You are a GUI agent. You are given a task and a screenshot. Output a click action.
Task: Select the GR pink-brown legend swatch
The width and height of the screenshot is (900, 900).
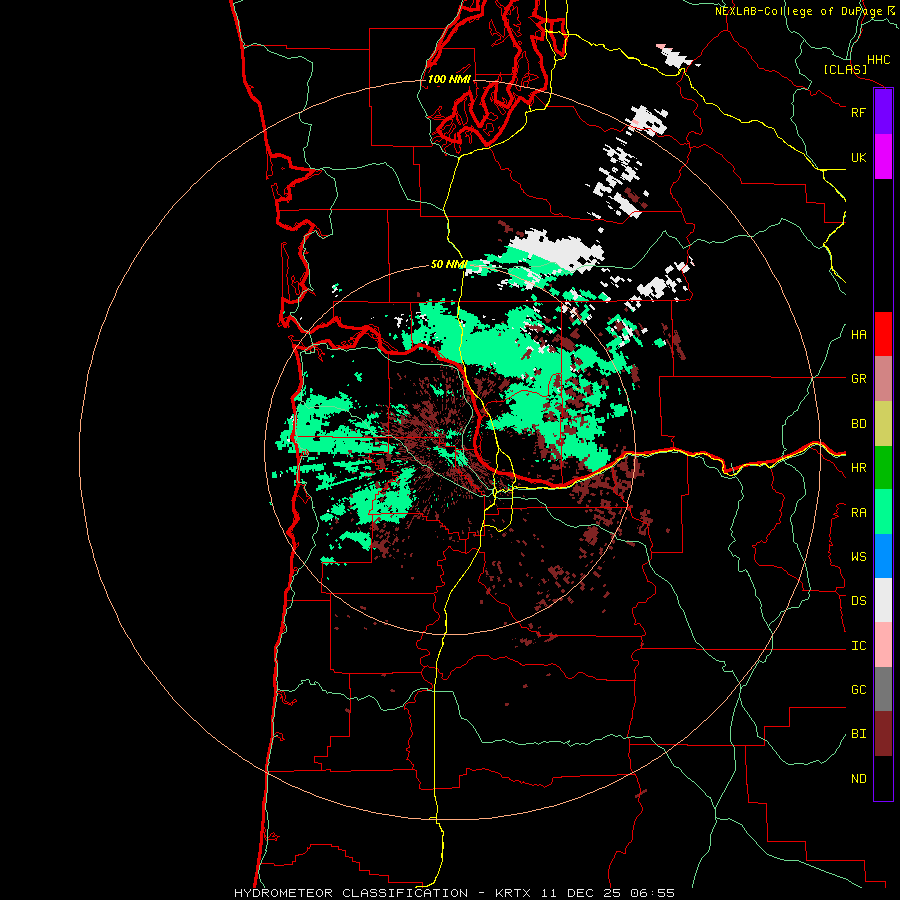click(x=883, y=379)
